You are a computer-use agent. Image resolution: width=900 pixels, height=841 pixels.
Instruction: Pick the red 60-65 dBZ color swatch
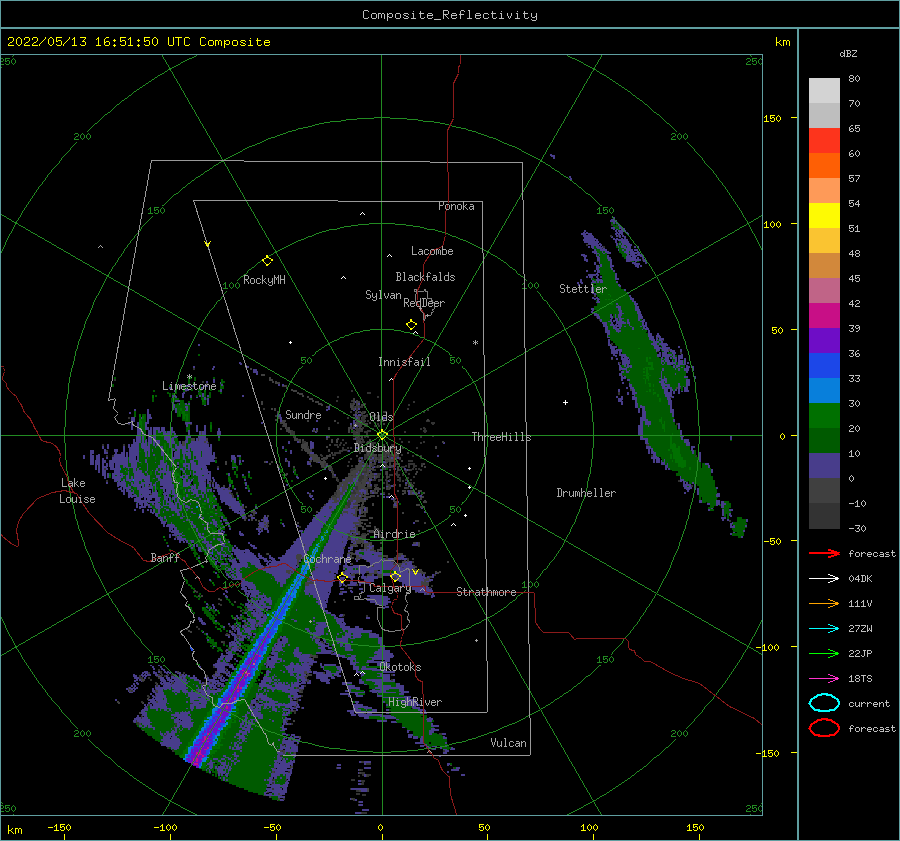[x=824, y=141]
